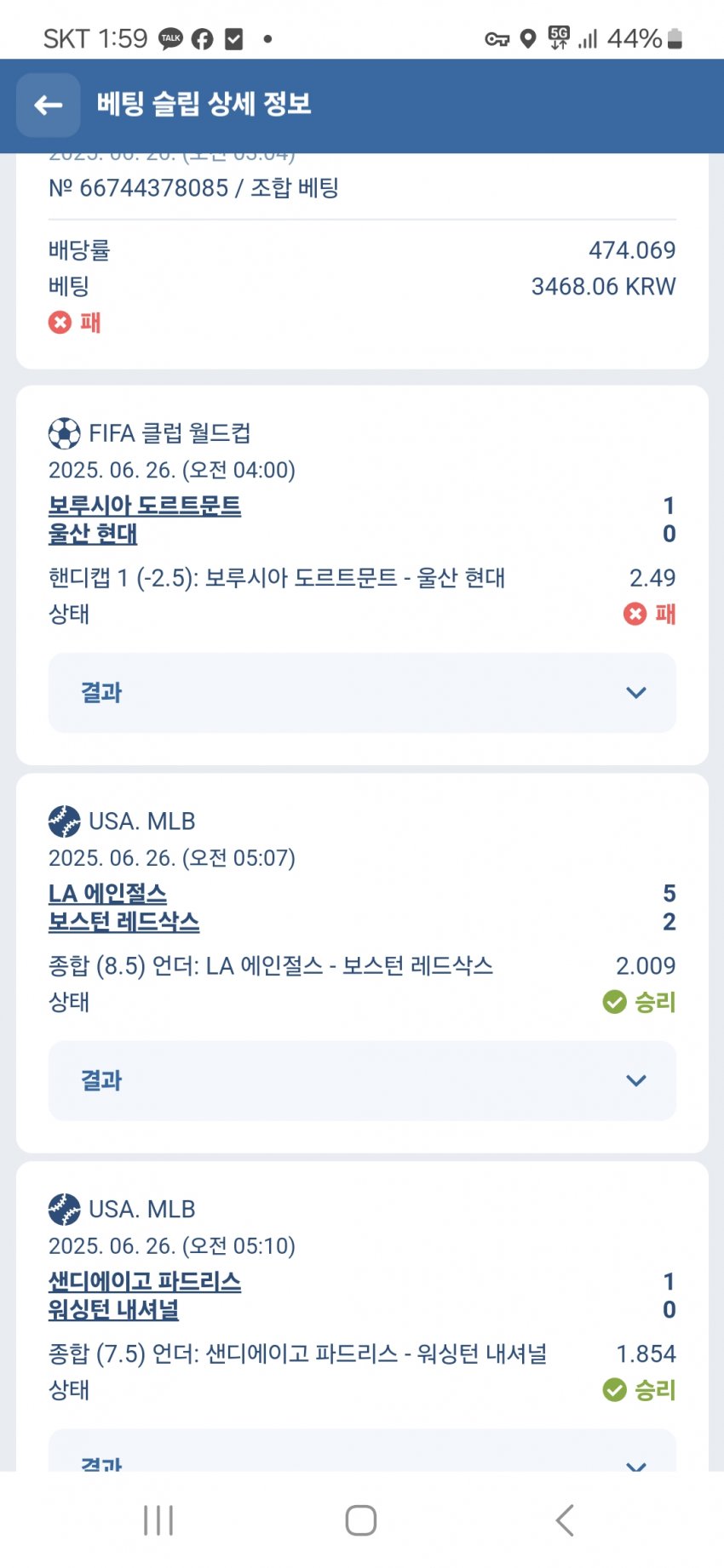Tap the baseball icon above 샌디에이고 파드리스
Image resolution: width=724 pixels, height=1568 pixels.
[65, 1209]
